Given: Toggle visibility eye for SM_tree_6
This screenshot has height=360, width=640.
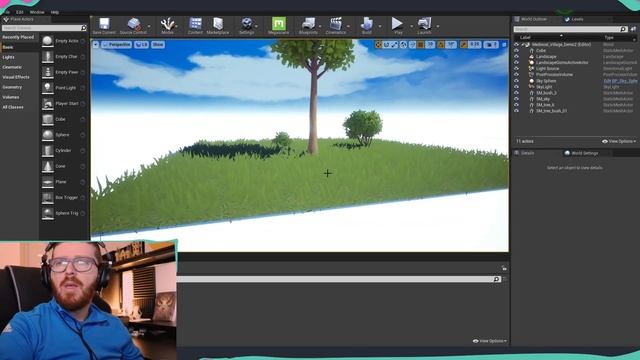Looking at the screenshot, I should tap(516, 105).
